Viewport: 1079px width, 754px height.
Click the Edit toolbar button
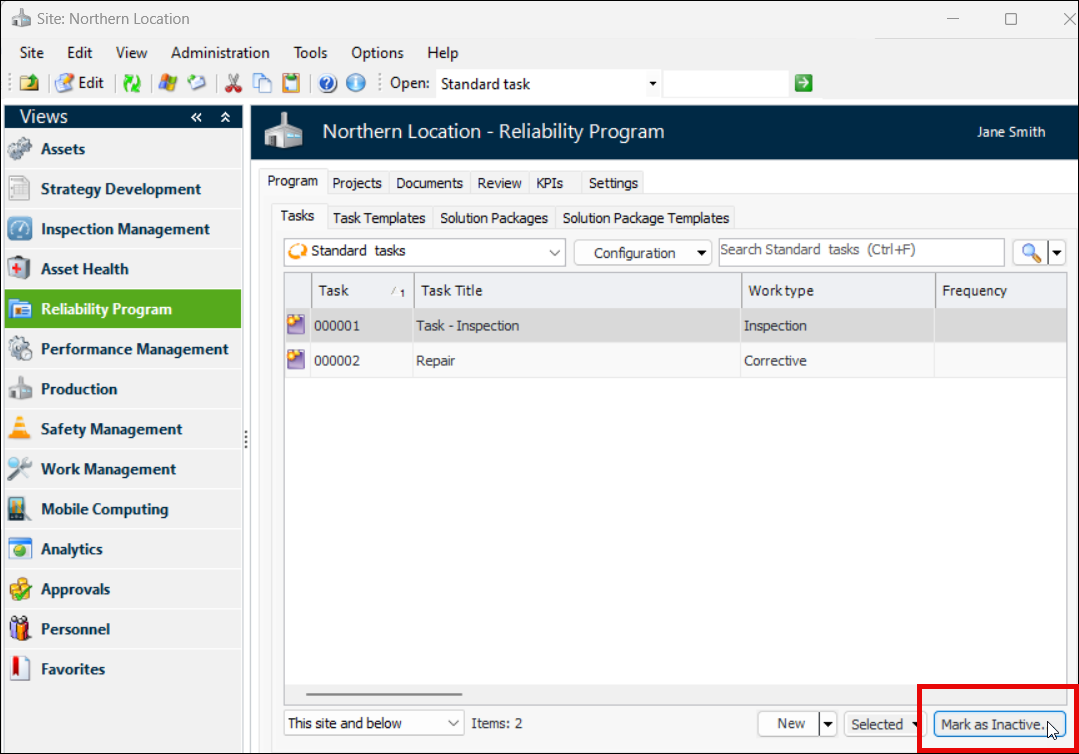pyautogui.click(x=80, y=84)
